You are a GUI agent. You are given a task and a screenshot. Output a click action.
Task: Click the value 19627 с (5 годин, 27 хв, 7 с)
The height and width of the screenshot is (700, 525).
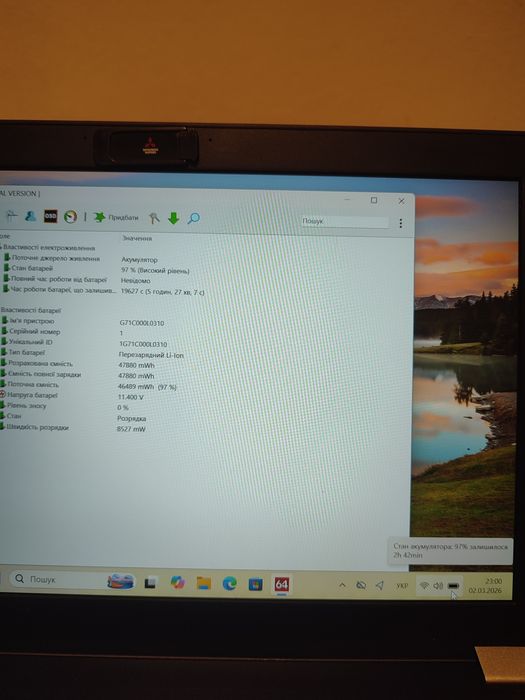coord(162,292)
